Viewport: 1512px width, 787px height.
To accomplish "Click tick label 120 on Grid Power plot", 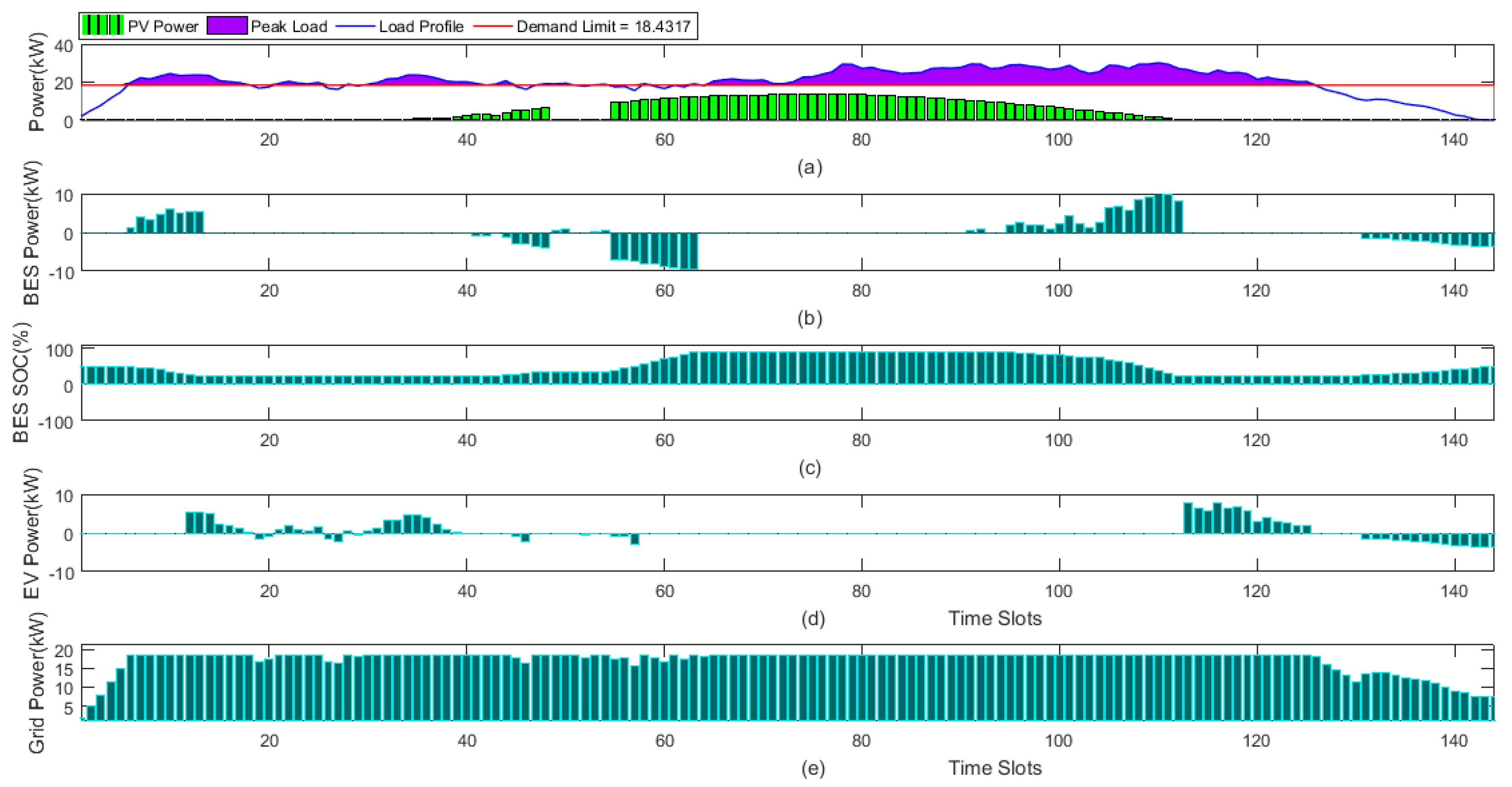I will (x=1256, y=741).
